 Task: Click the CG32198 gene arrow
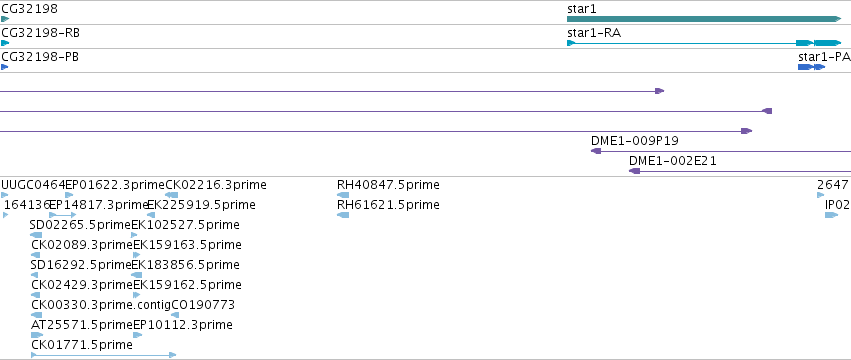pos(5,19)
